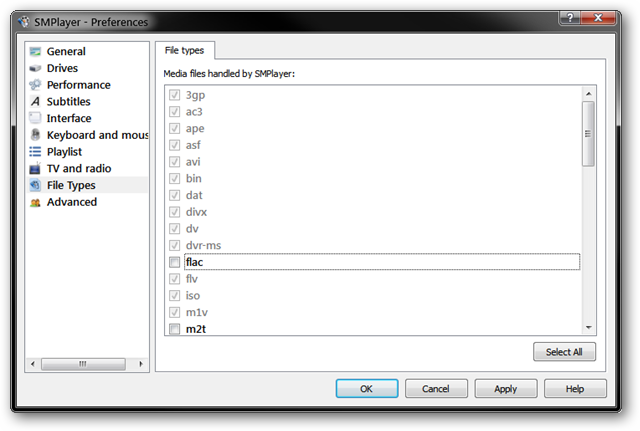Image resolution: width=640 pixels, height=431 pixels.
Task: Click the SMPlayer title bar app icon
Action: click(24, 22)
